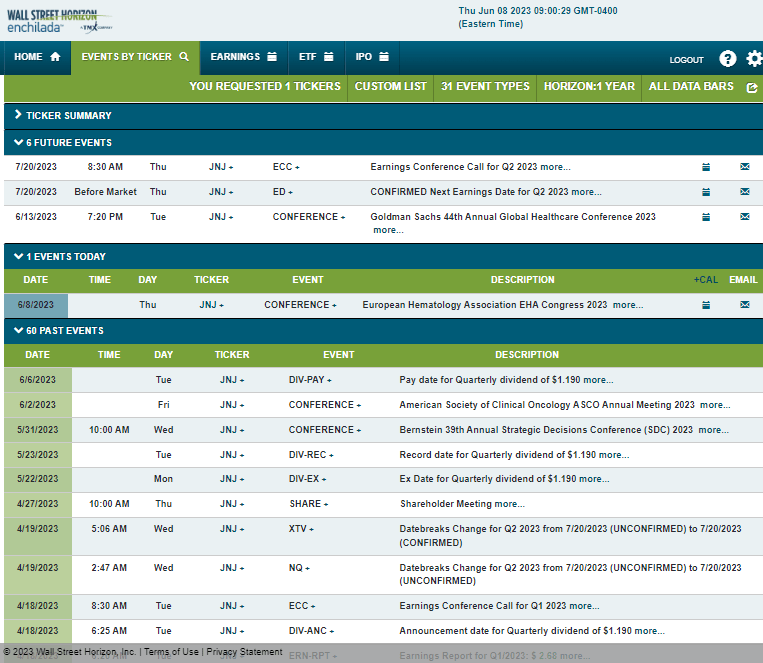
Task: Open settings via the gear icon
Action: [x=754, y=59]
